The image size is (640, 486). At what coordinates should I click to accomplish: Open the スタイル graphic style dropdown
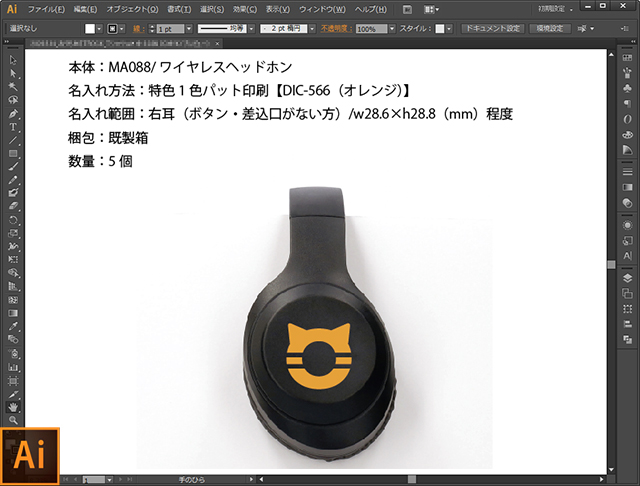pos(449,29)
